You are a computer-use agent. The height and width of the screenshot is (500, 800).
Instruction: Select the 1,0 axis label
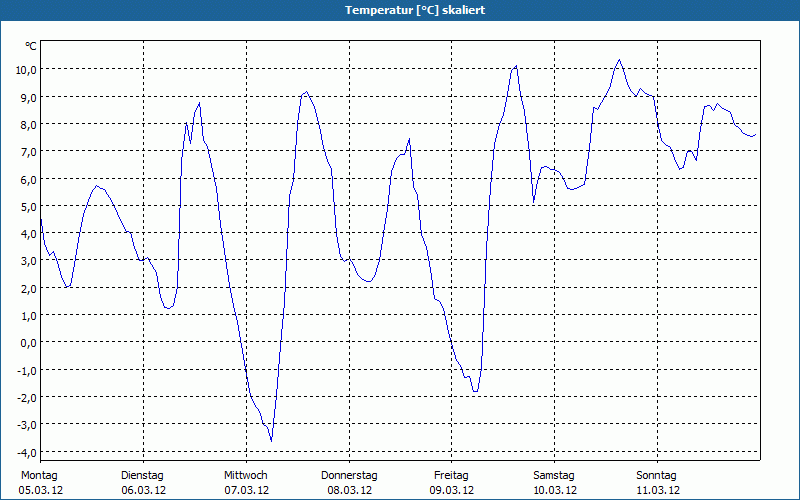point(29,316)
